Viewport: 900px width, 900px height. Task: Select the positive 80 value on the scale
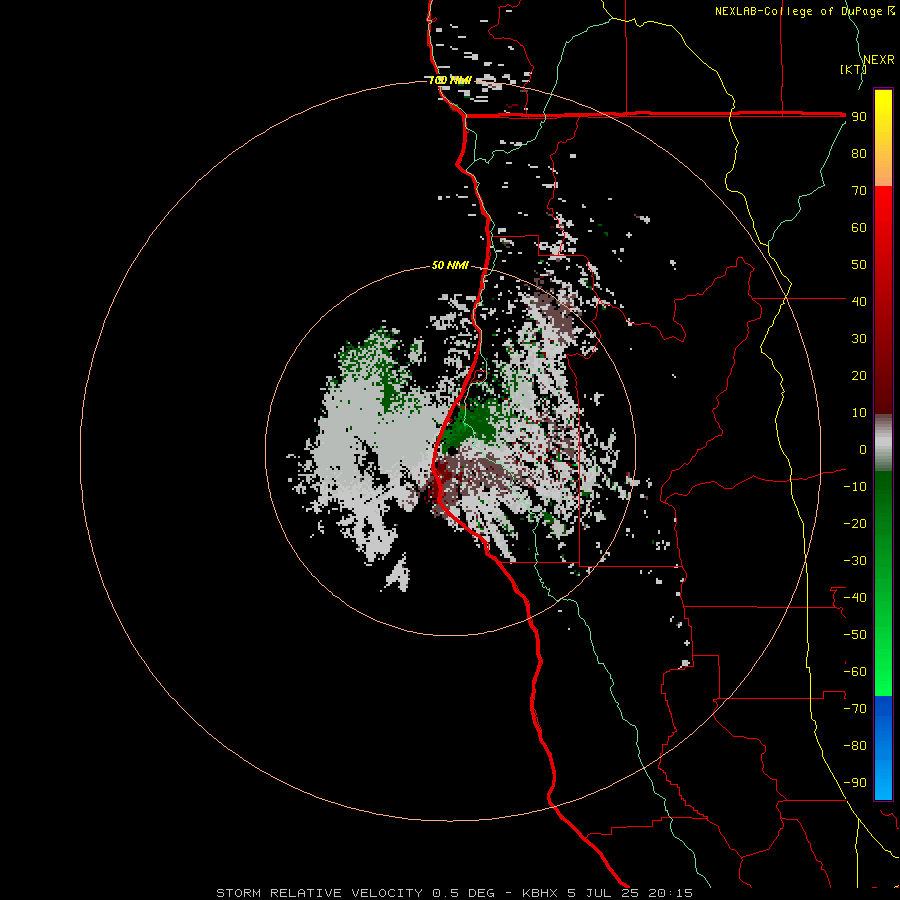tap(859, 154)
